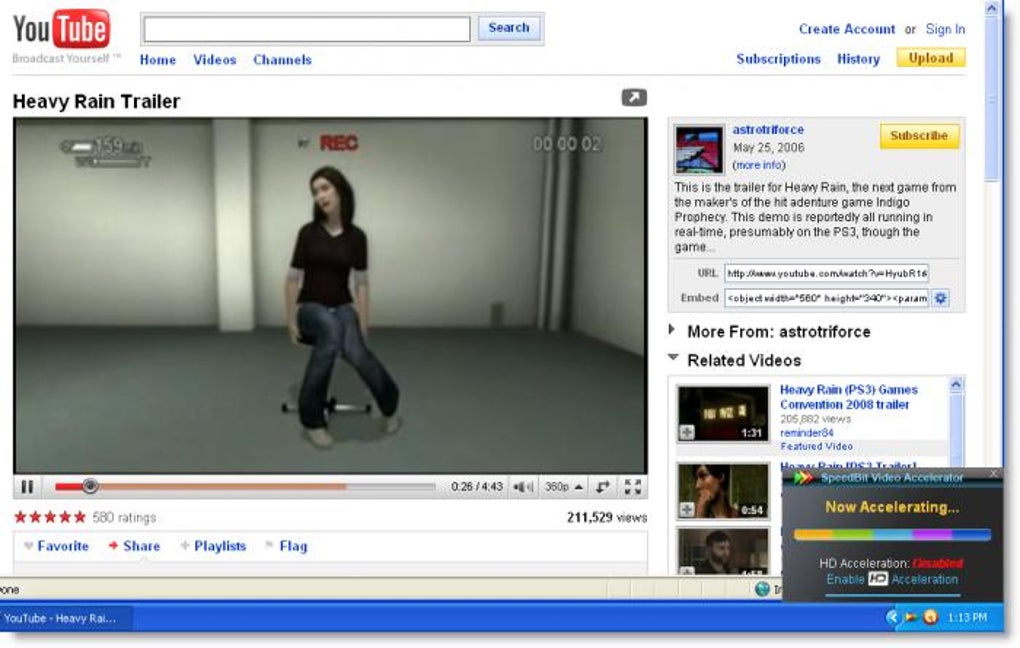Click the YouTube - Heavy Rain taskbar button

click(65, 618)
